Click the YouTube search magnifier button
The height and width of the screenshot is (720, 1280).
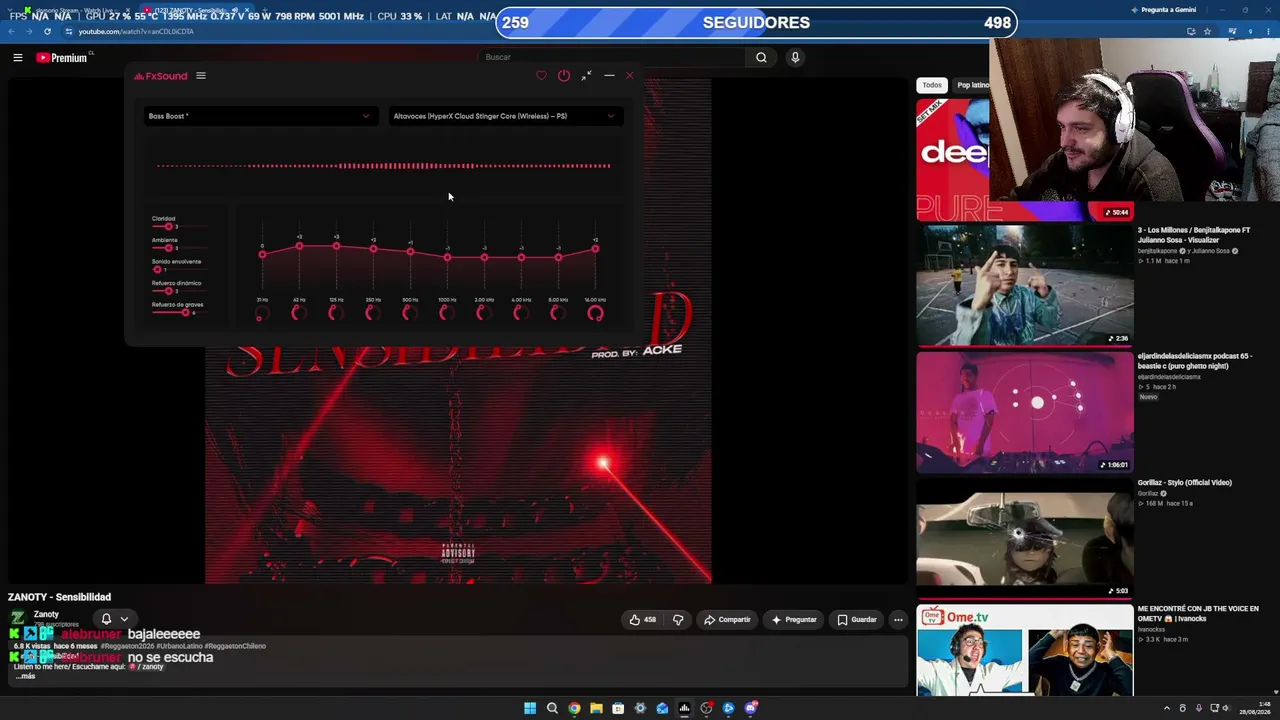pyautogui.click(x=761, y=57)
